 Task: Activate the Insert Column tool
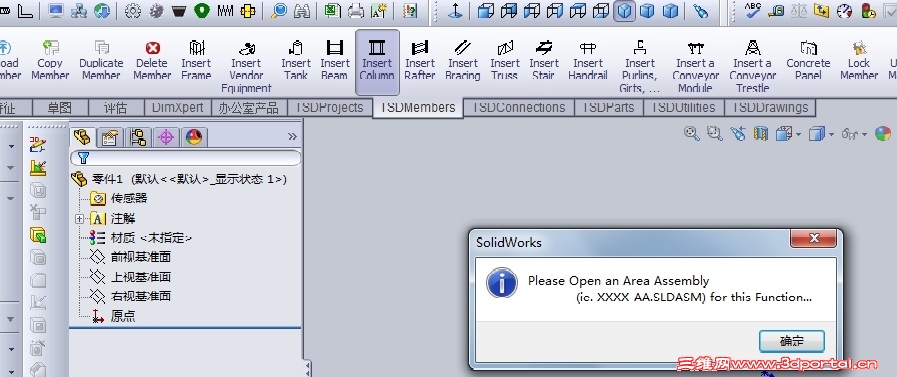pos(377,62)
